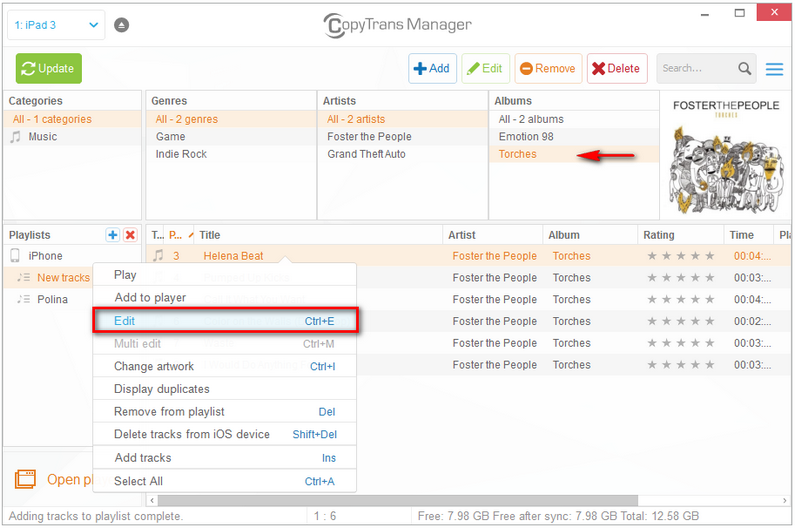Click the Torches album artwork
This screenshot has width=795, height=528.
click(x=726, y=156)
